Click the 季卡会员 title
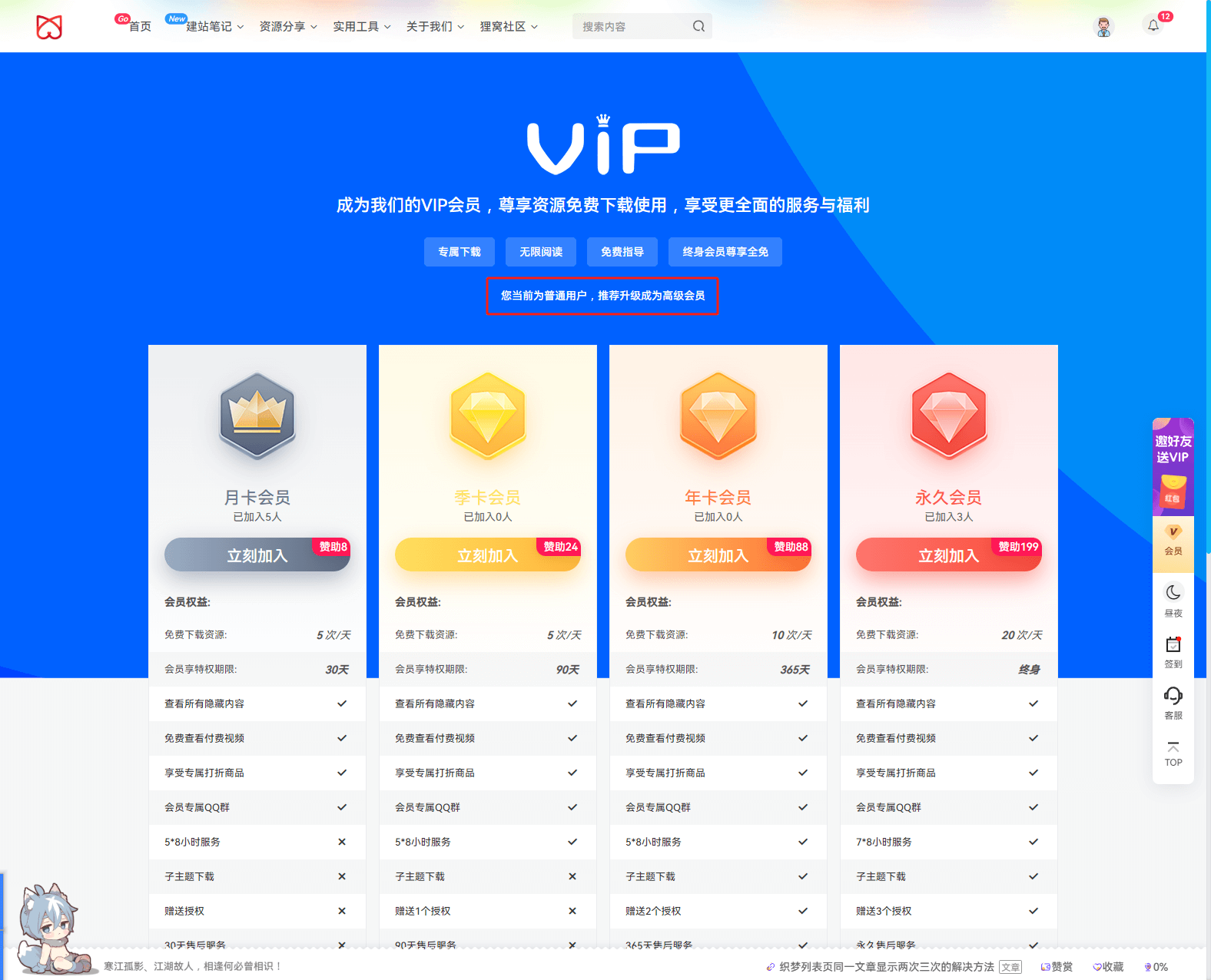 488,498
